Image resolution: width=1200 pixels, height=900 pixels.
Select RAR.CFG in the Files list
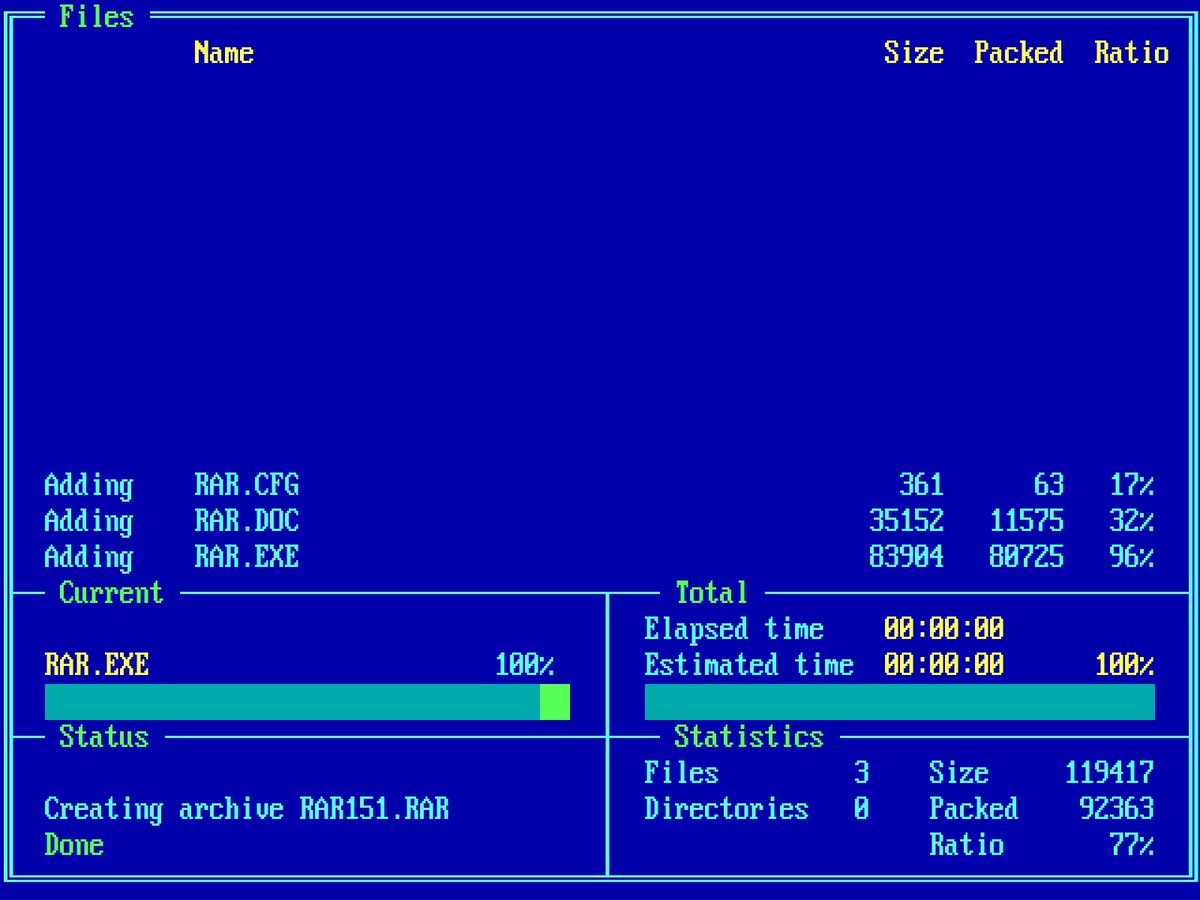point(247,485)
